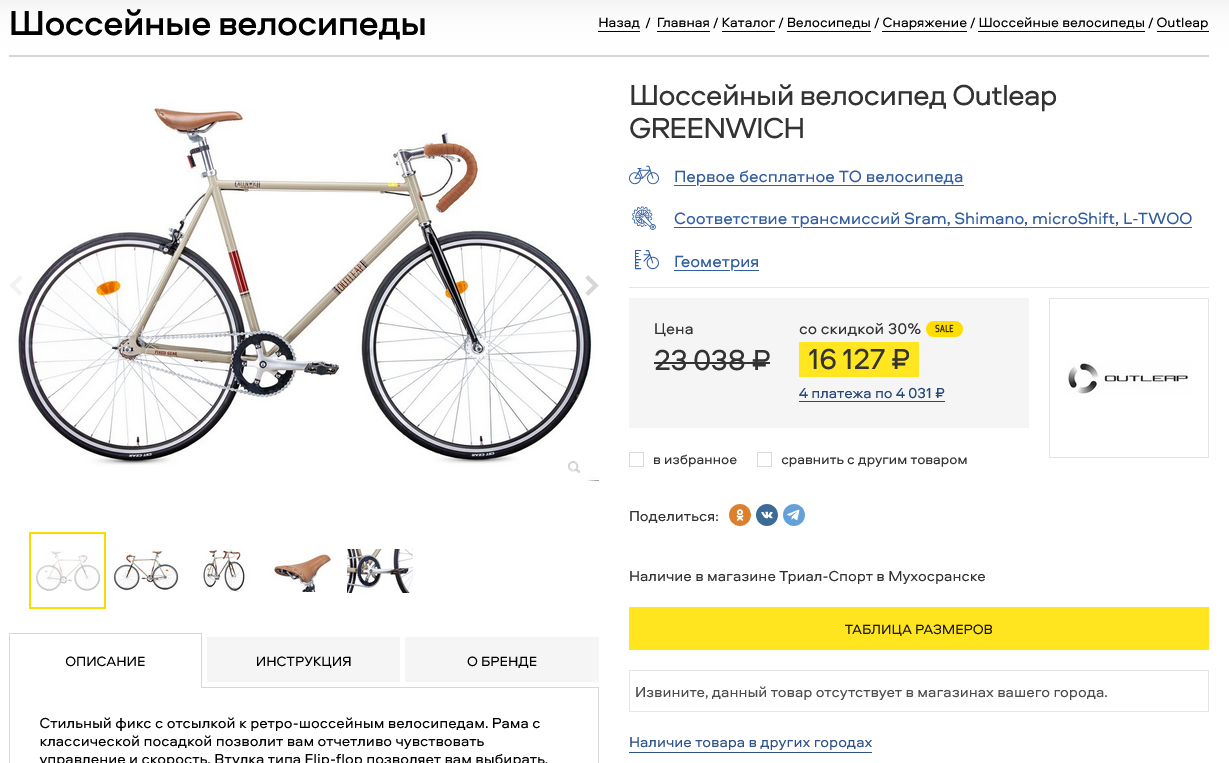Tick 'сравнить с другим товаром' checkbox
1229x763 pixels.
pos(765,460)
